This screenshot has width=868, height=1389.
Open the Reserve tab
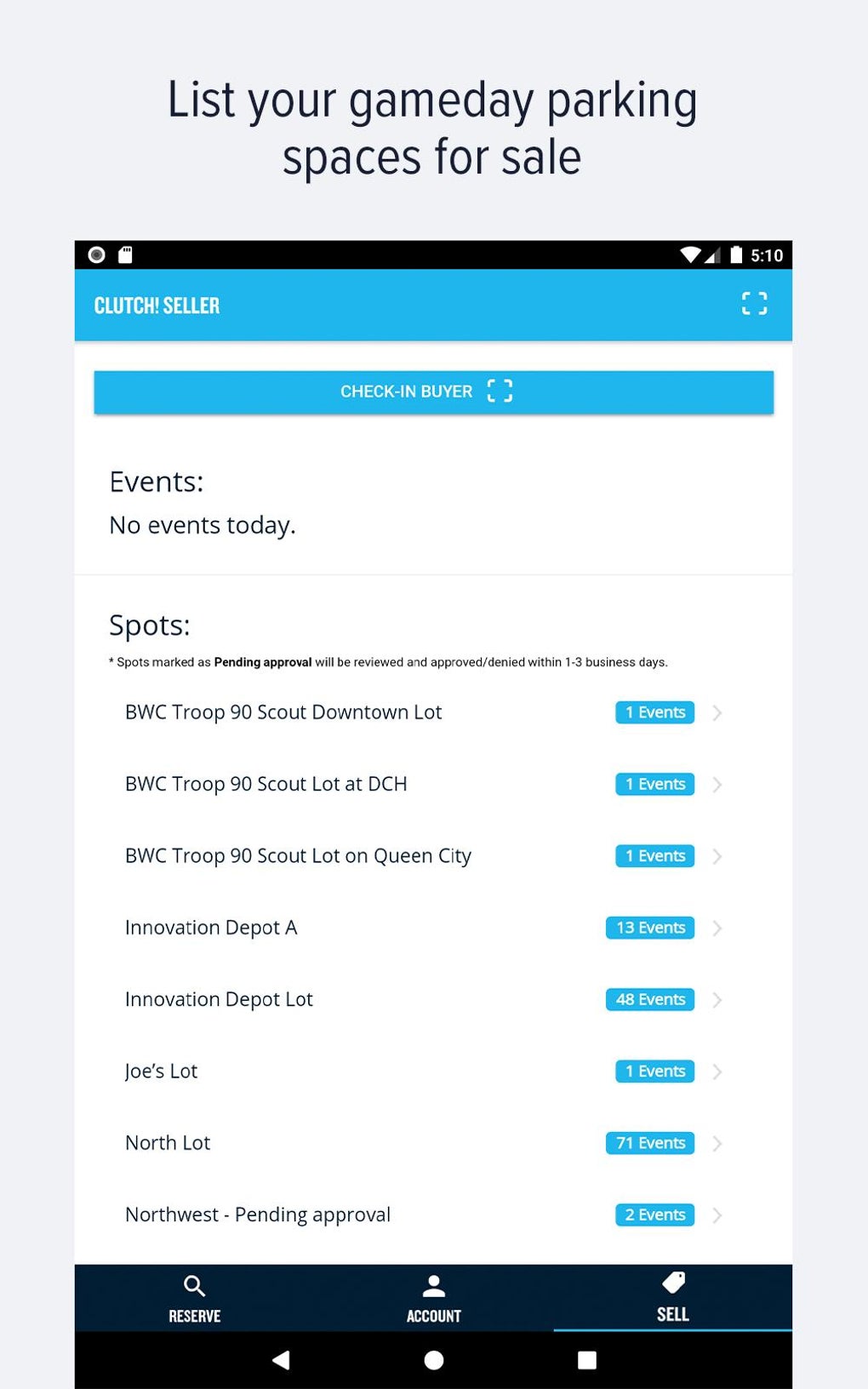194,1298
